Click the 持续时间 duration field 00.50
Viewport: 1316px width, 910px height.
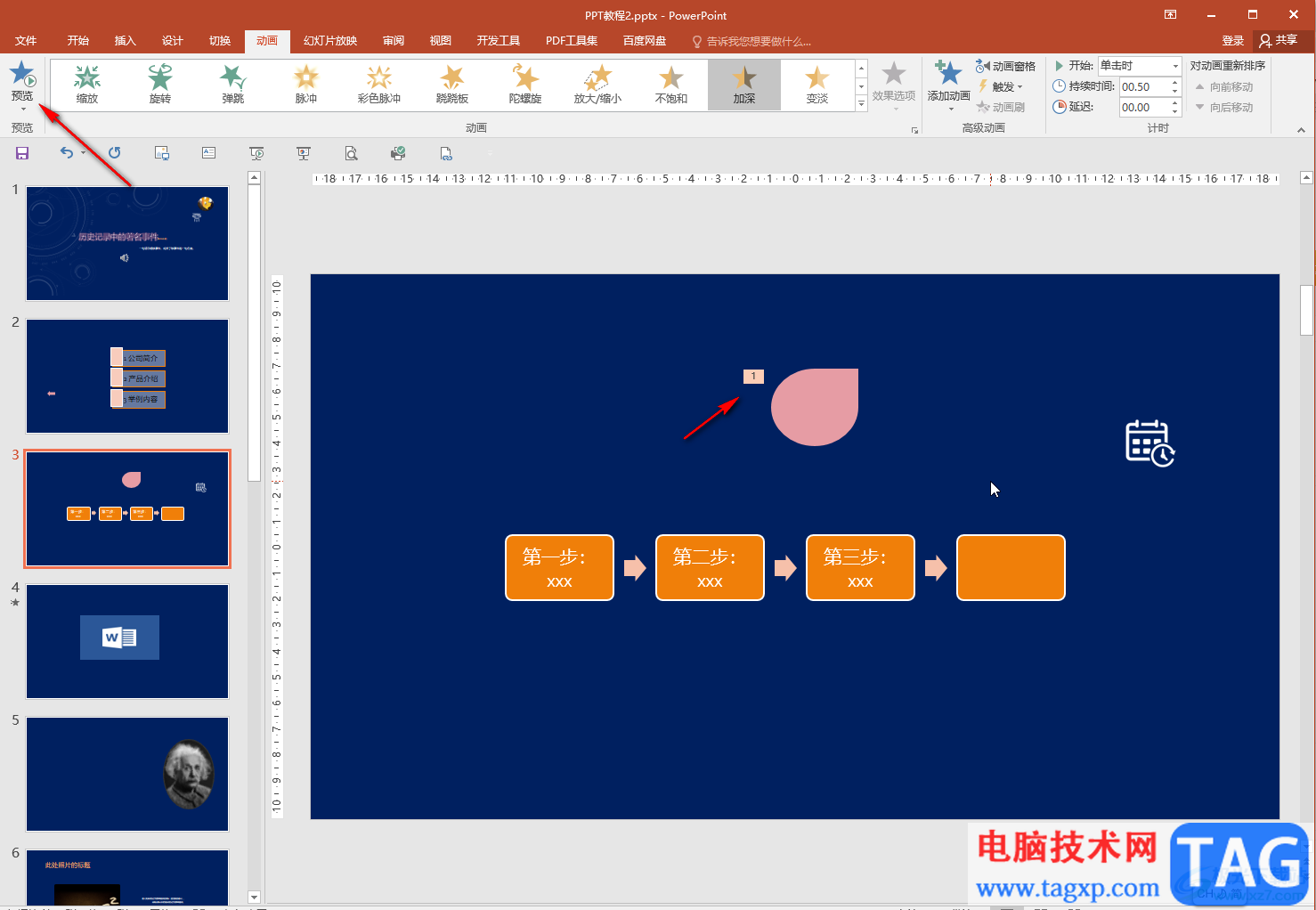pyautogui.click(x=1143, y=86)
